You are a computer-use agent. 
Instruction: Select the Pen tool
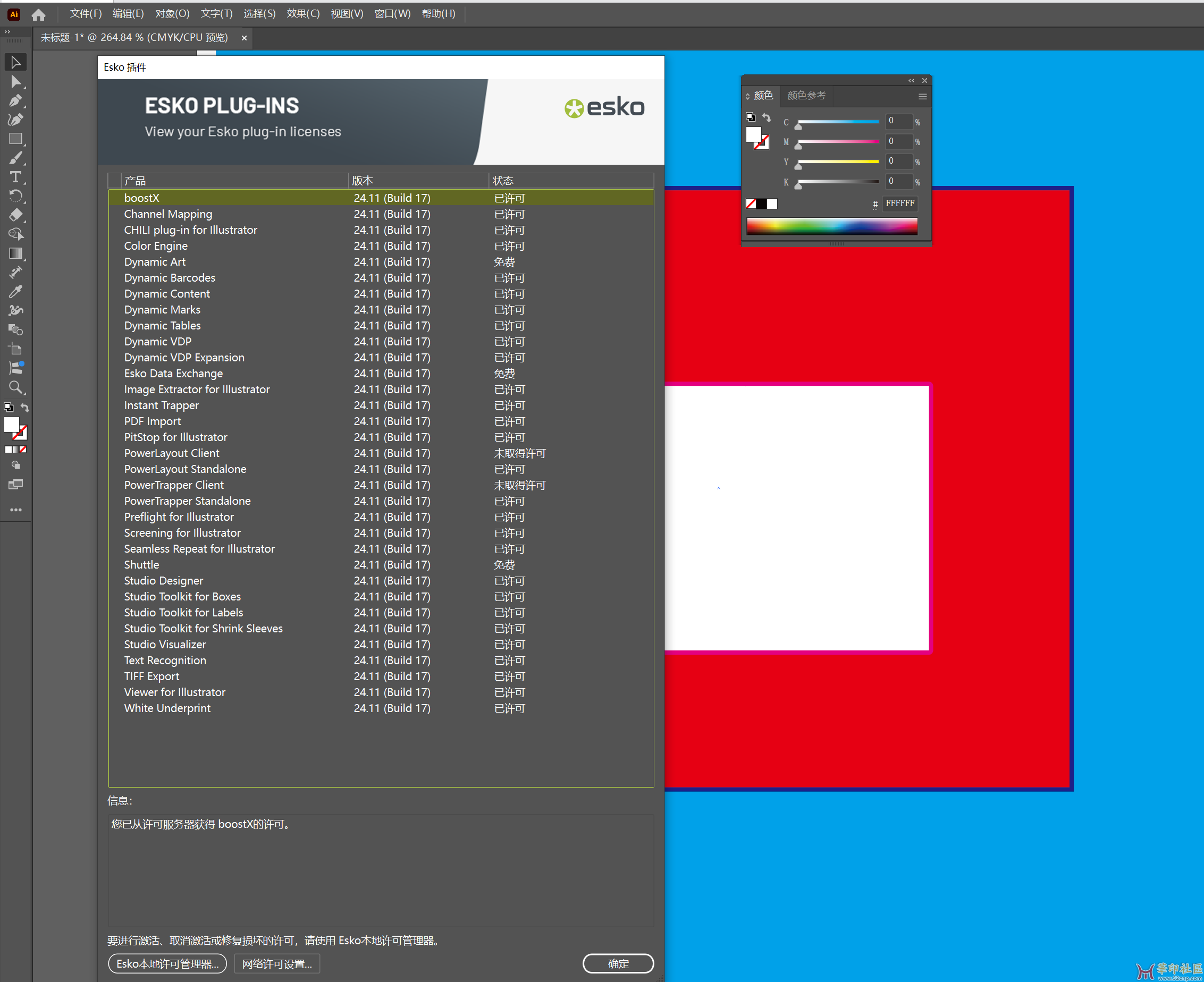pos(16,100)
